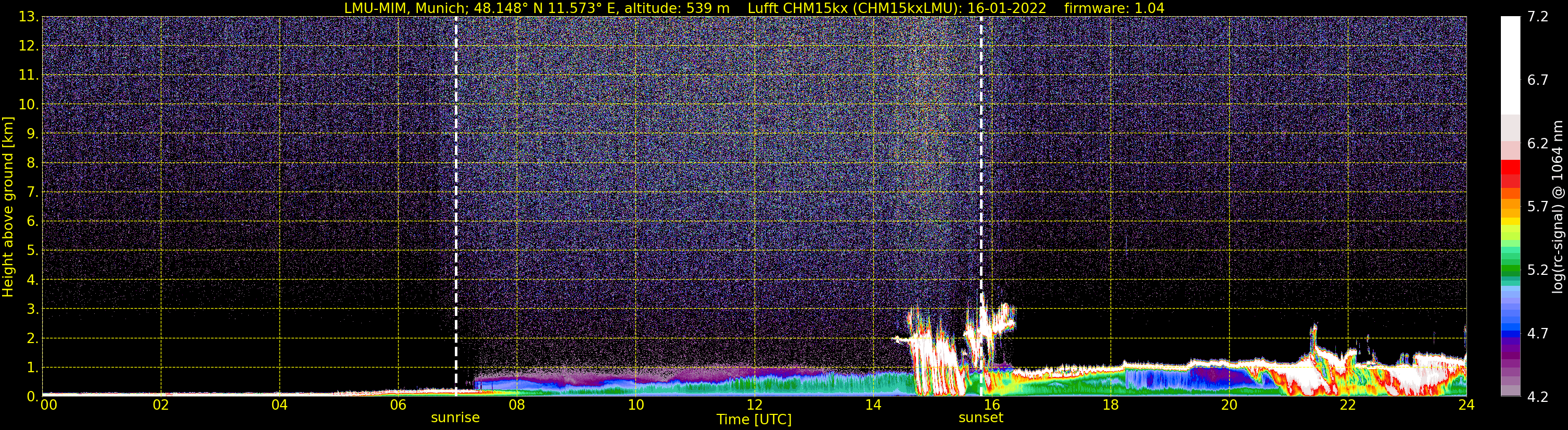Viewport: 1568px width, 430px height.
Task: Click time axis tick label "02"
Action: click(x=161, y=405)
